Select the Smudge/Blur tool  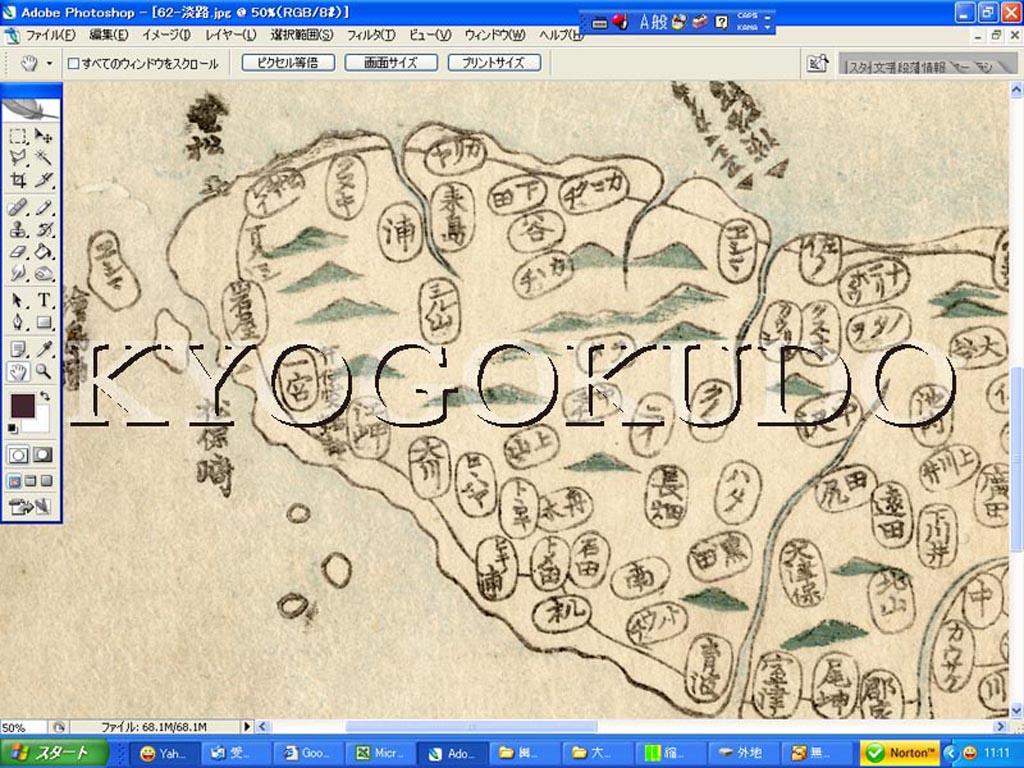point(18,273)
